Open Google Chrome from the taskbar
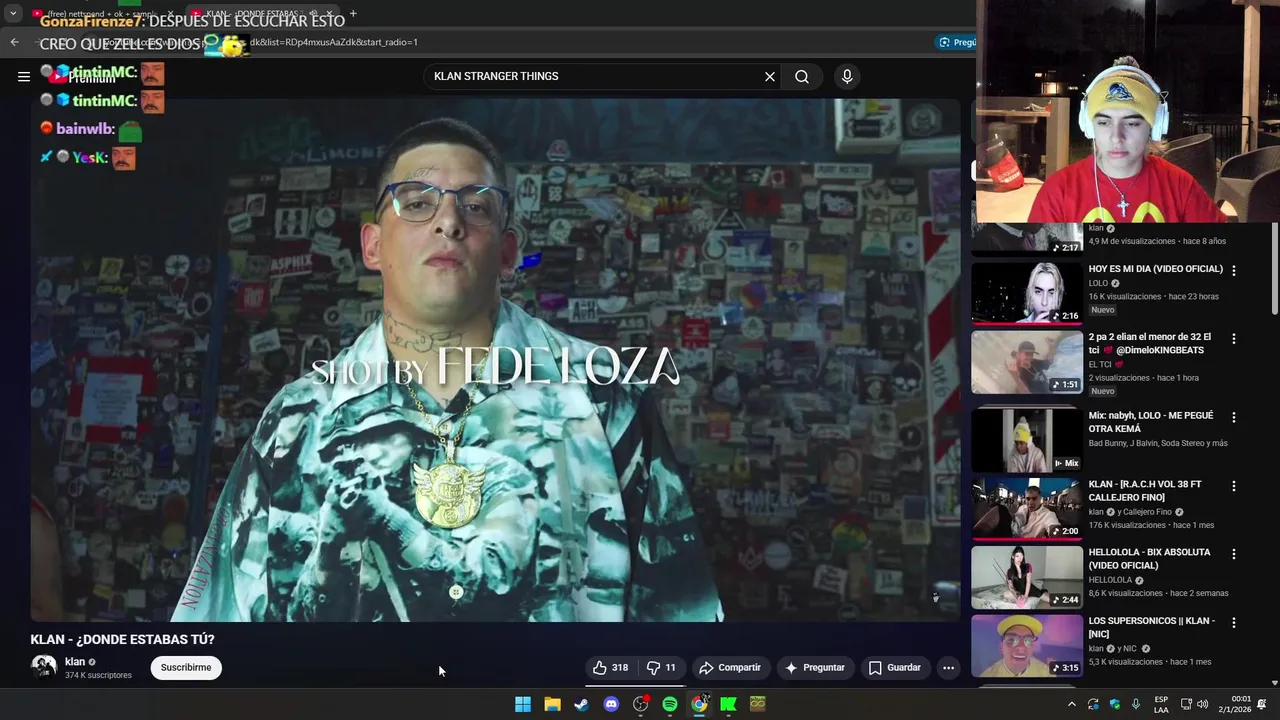This screenshot has width=1280, height=720. tap(699, 704)
